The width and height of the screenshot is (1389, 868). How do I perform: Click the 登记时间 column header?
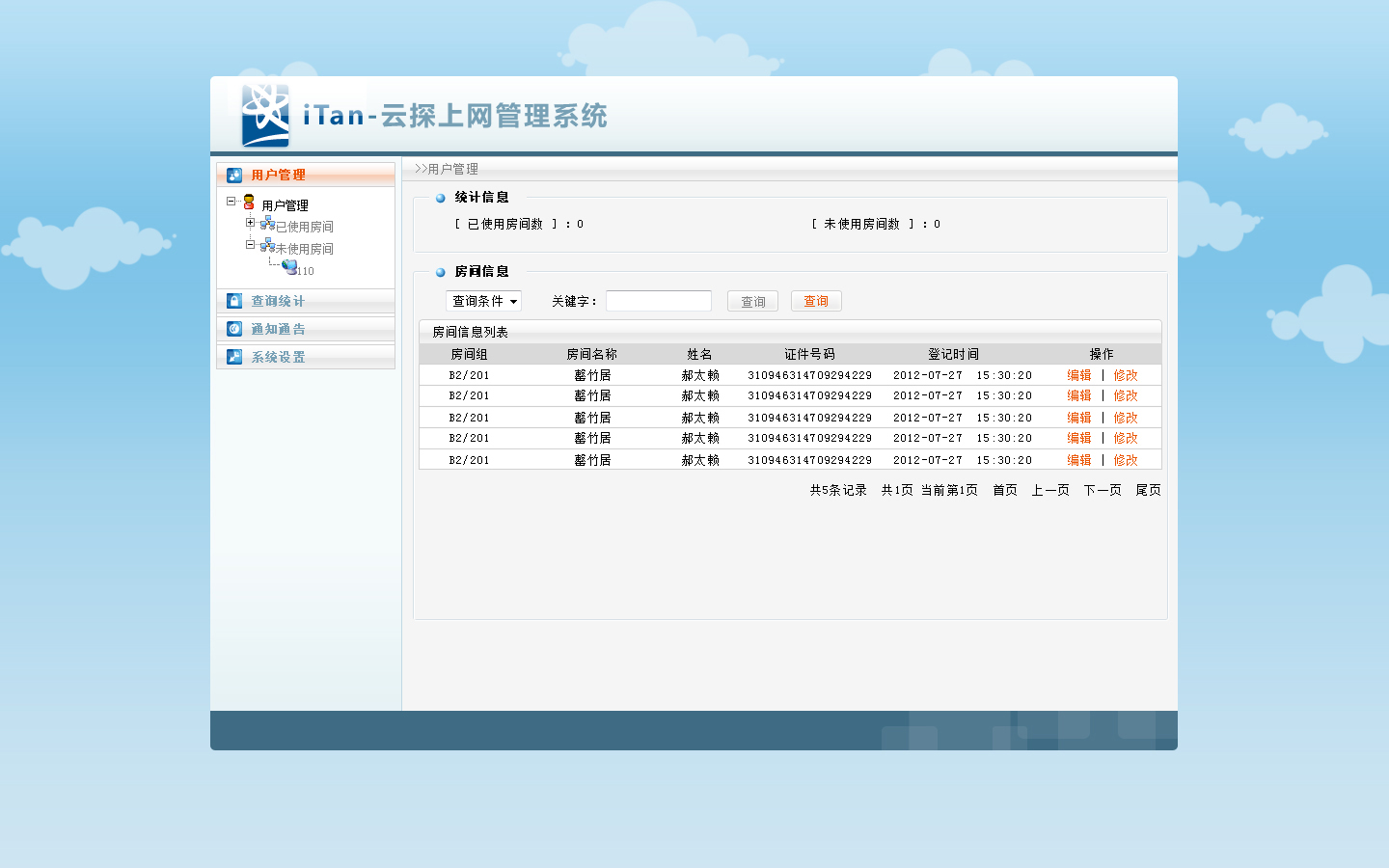click(x=953, y=354)
